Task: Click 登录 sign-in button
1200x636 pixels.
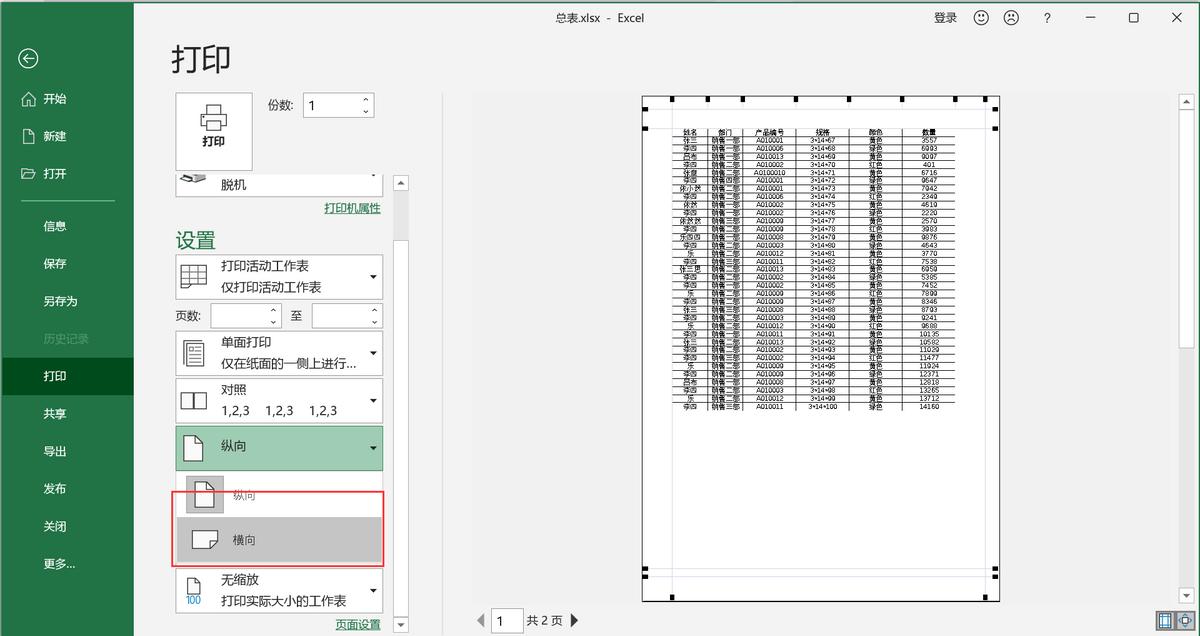Action: click(945, 18)
